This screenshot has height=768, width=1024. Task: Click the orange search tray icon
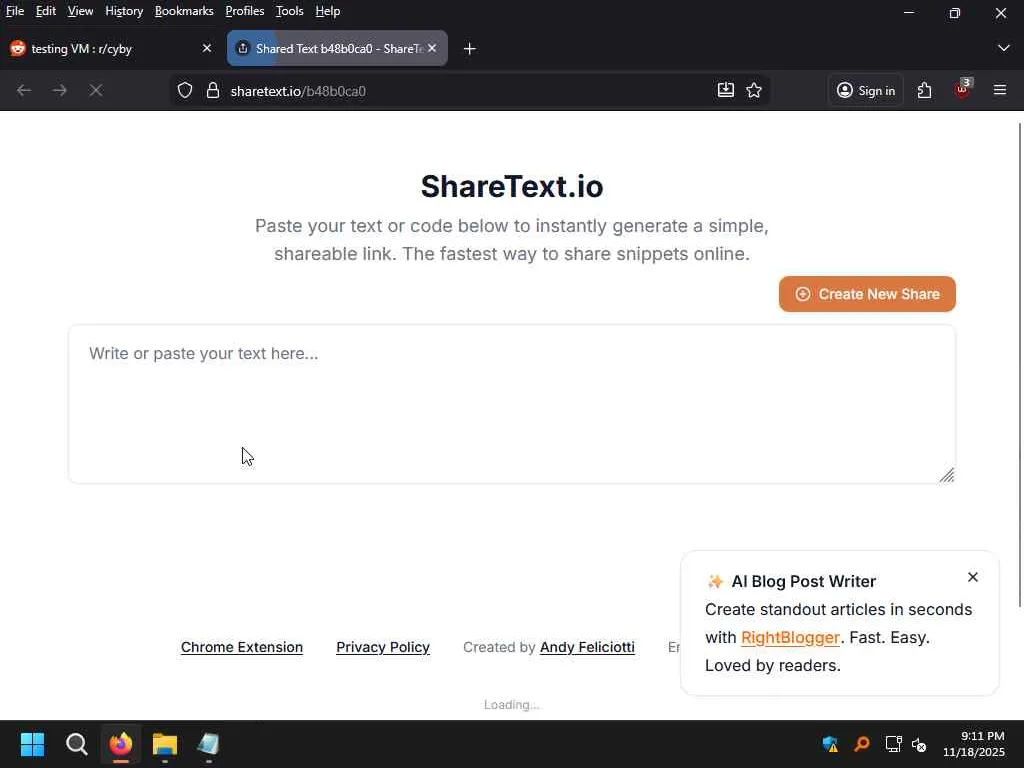point(862,744)
